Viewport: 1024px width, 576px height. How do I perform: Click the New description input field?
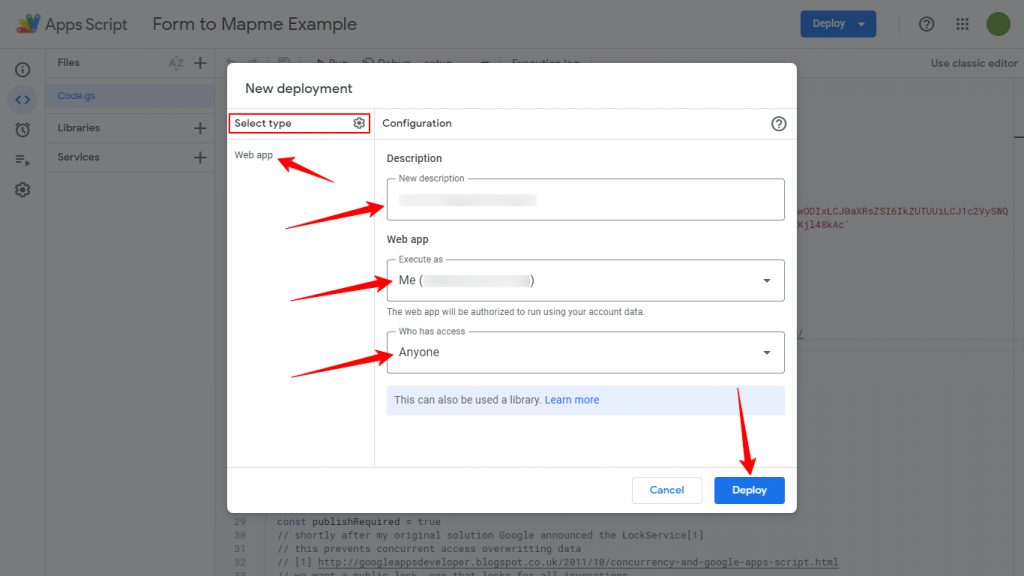point(584,199)
